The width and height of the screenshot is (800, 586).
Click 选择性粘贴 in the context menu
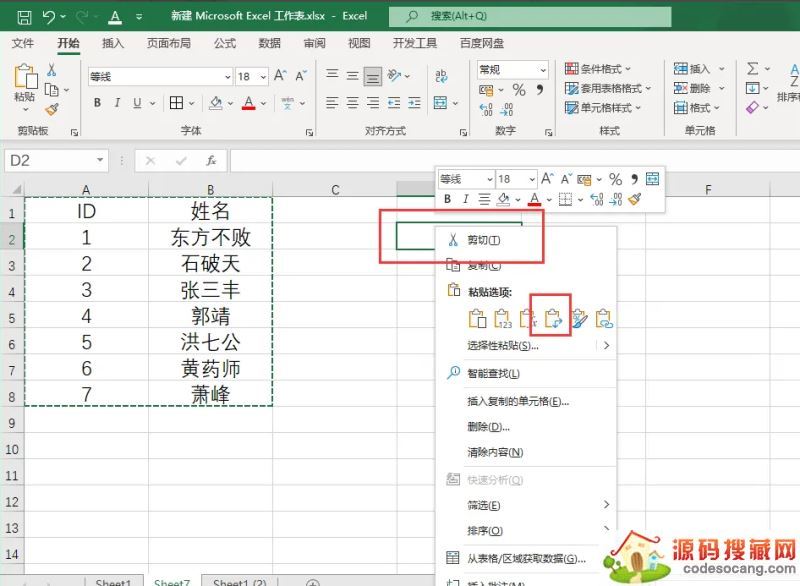[503, 346]
